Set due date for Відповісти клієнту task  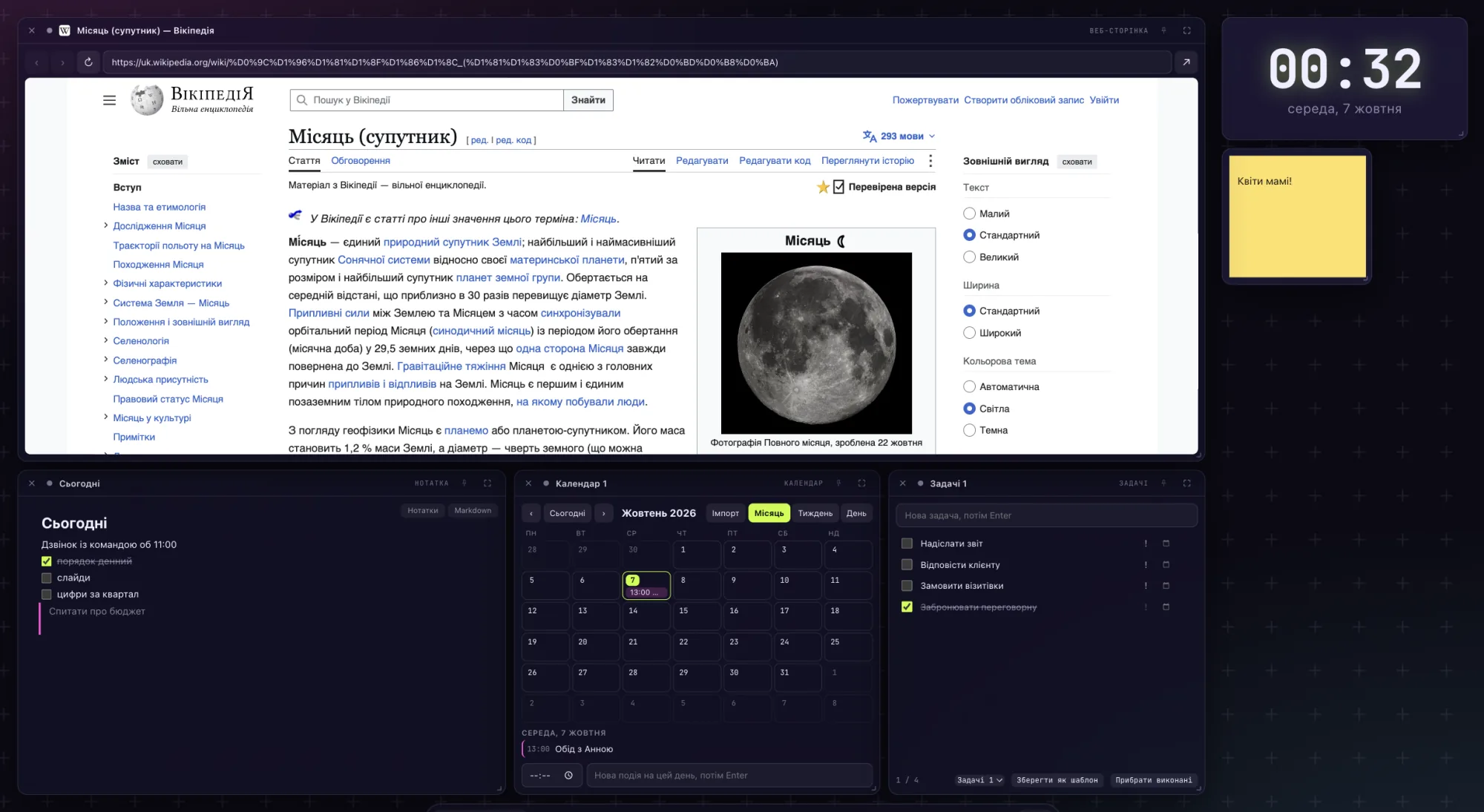(x=1166, y=565)
